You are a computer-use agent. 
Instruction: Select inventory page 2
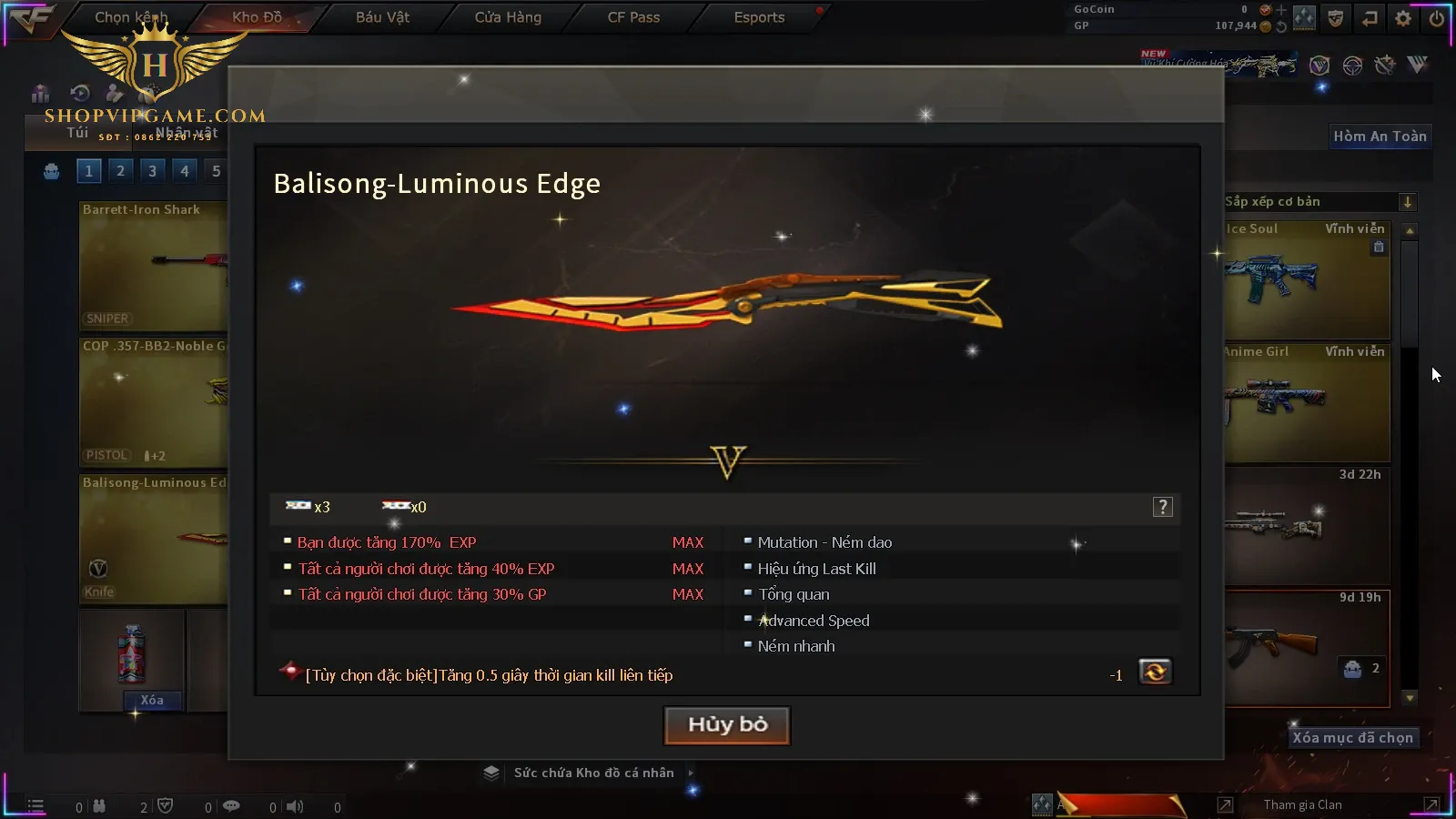(120, 170)
